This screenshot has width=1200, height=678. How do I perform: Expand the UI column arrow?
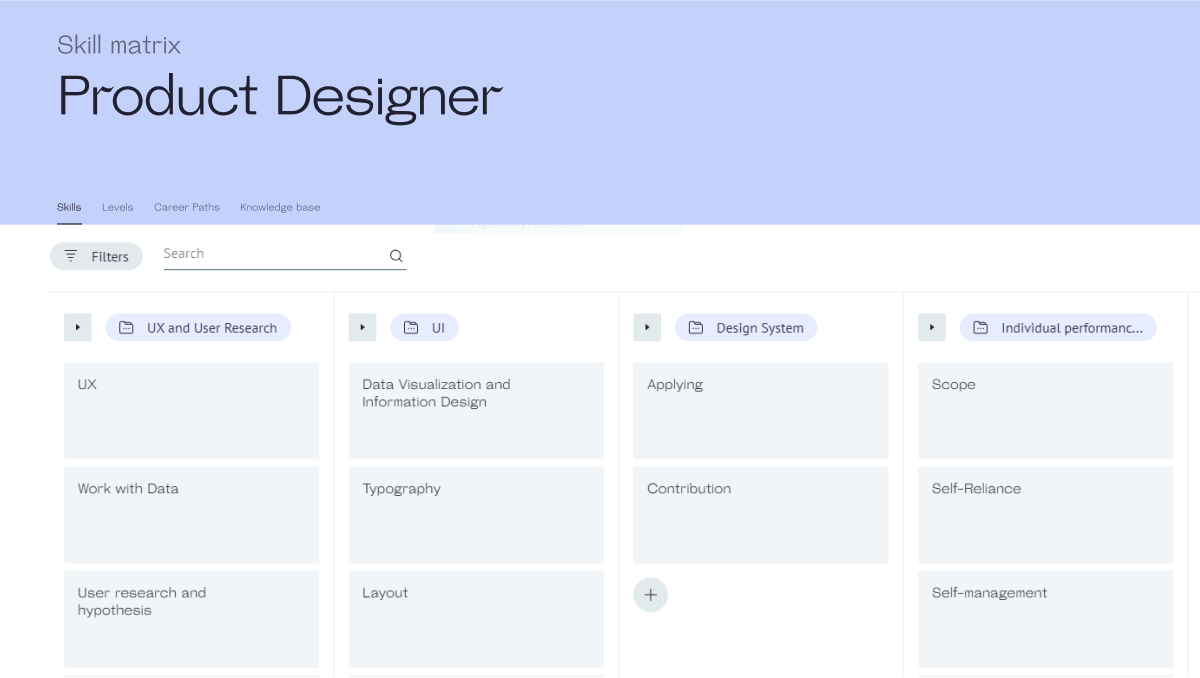pyautogui.click(x=362, y=327)
